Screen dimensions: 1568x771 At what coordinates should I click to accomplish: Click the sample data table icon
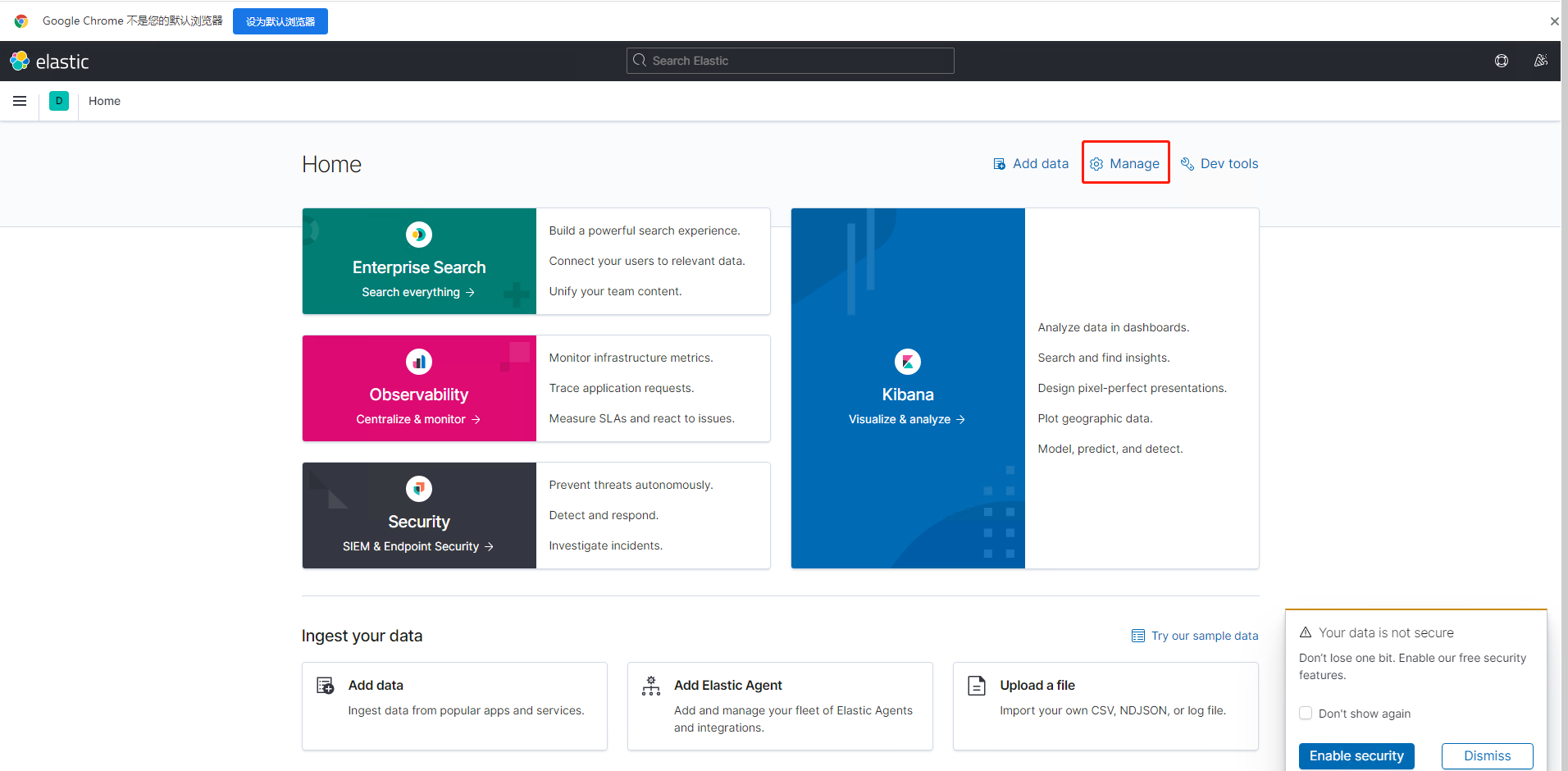click(1138, 636)
